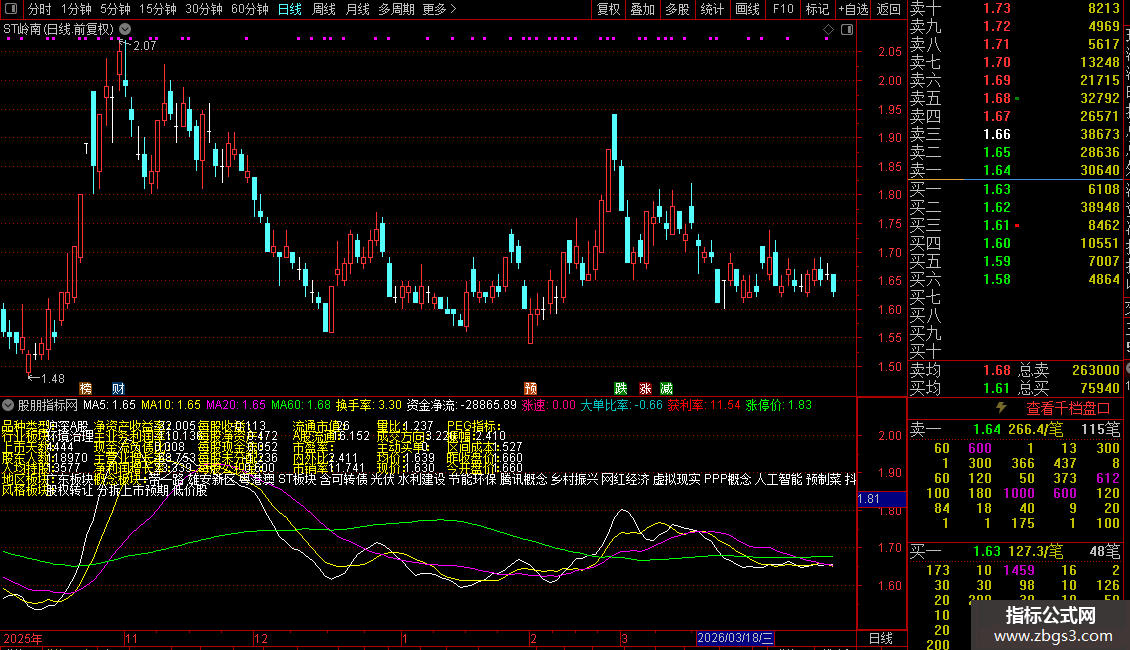Click the 2026/03/18 date marker on timeline
Viewport: 1130px width, 650px height.
coord(735,638)
